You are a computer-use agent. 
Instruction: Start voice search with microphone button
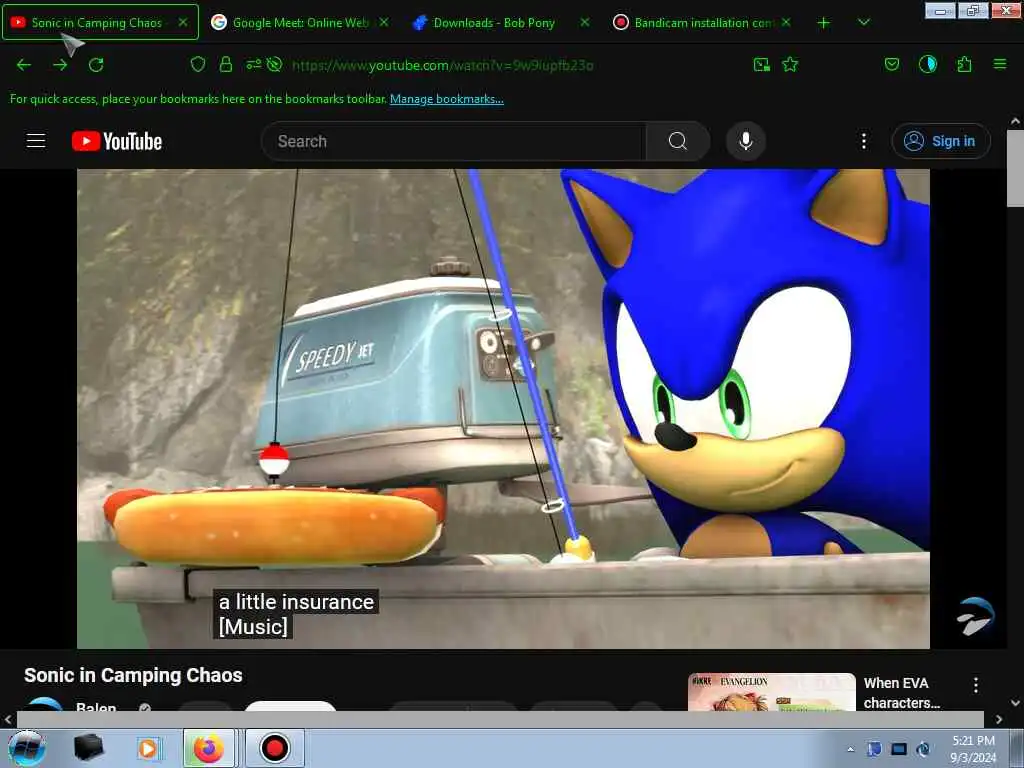click(x=746, y=141)
